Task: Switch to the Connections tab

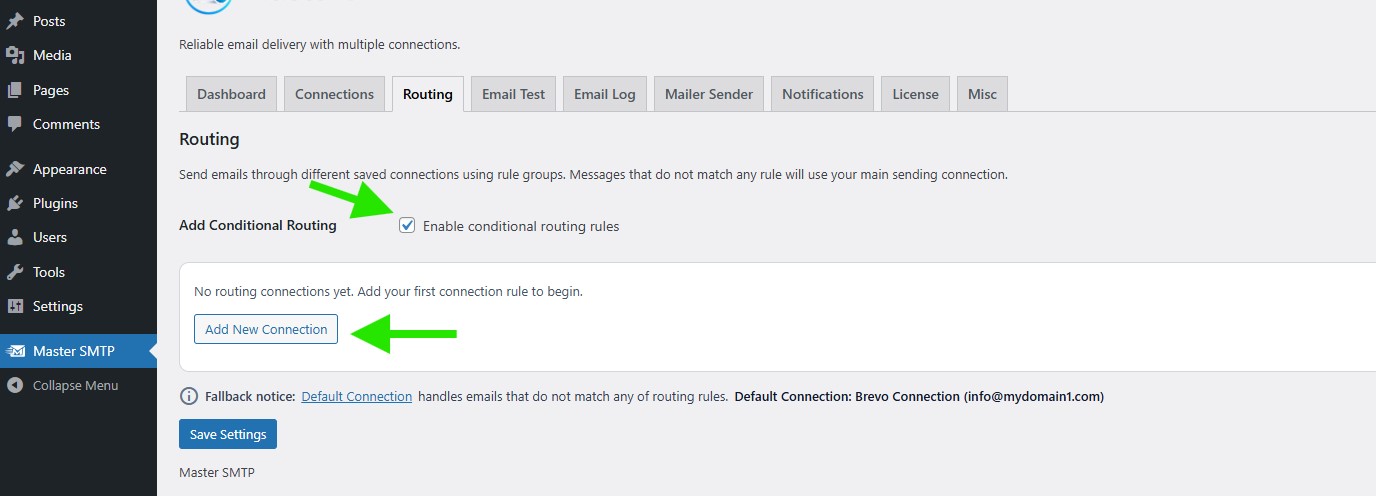Action: [334, 94]
